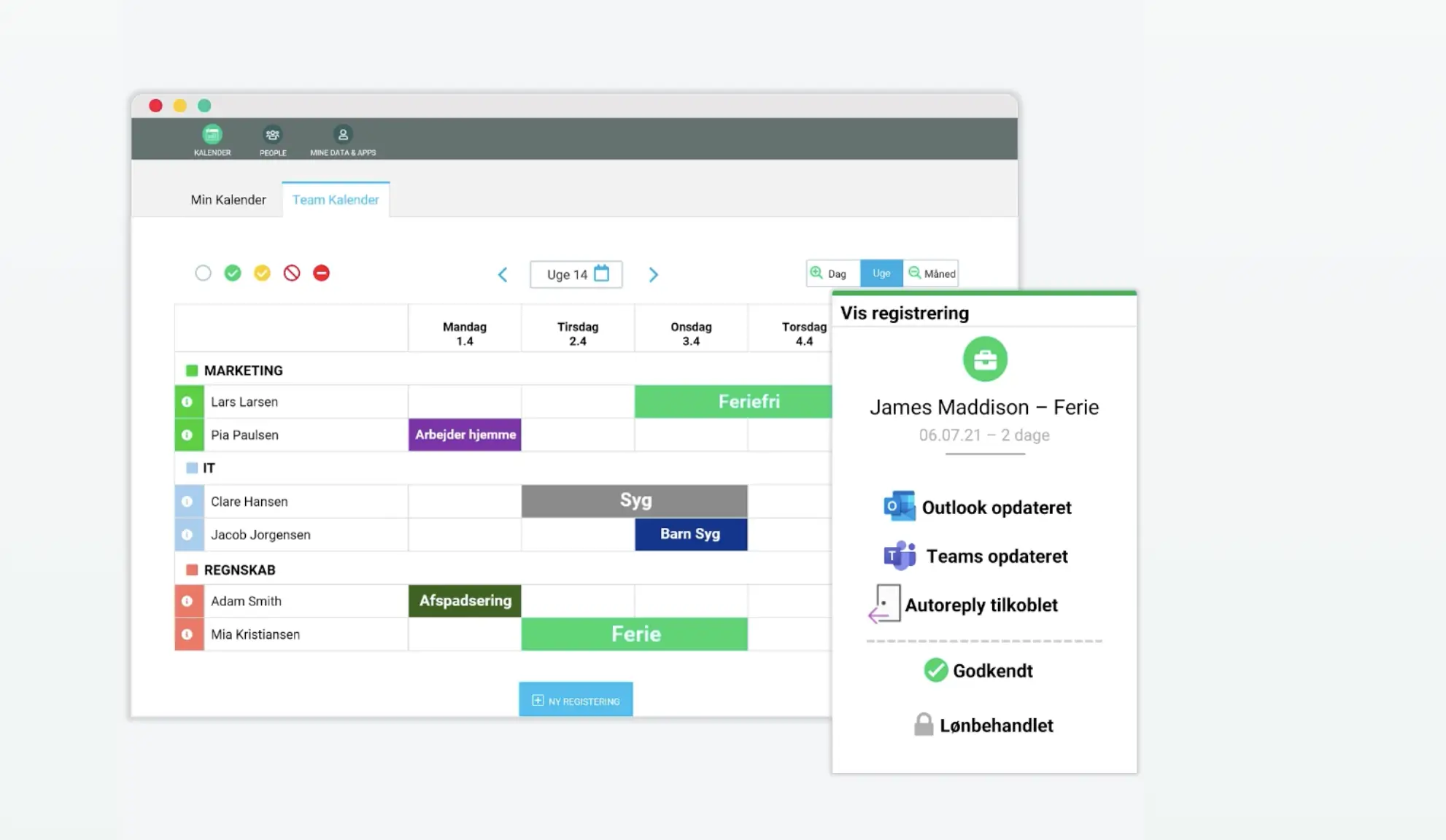Select the MARKETING group heading
1446x840 pixels.
point(243,370)
